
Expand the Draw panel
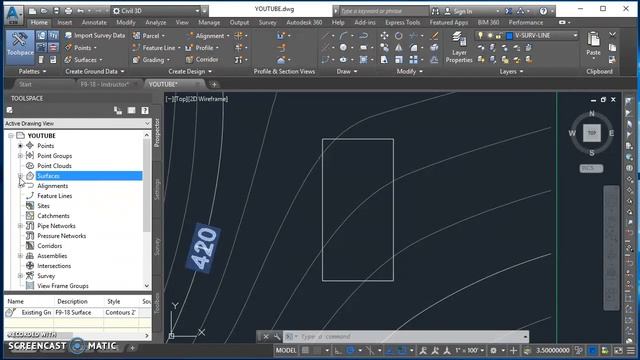(x=347, y=71)
